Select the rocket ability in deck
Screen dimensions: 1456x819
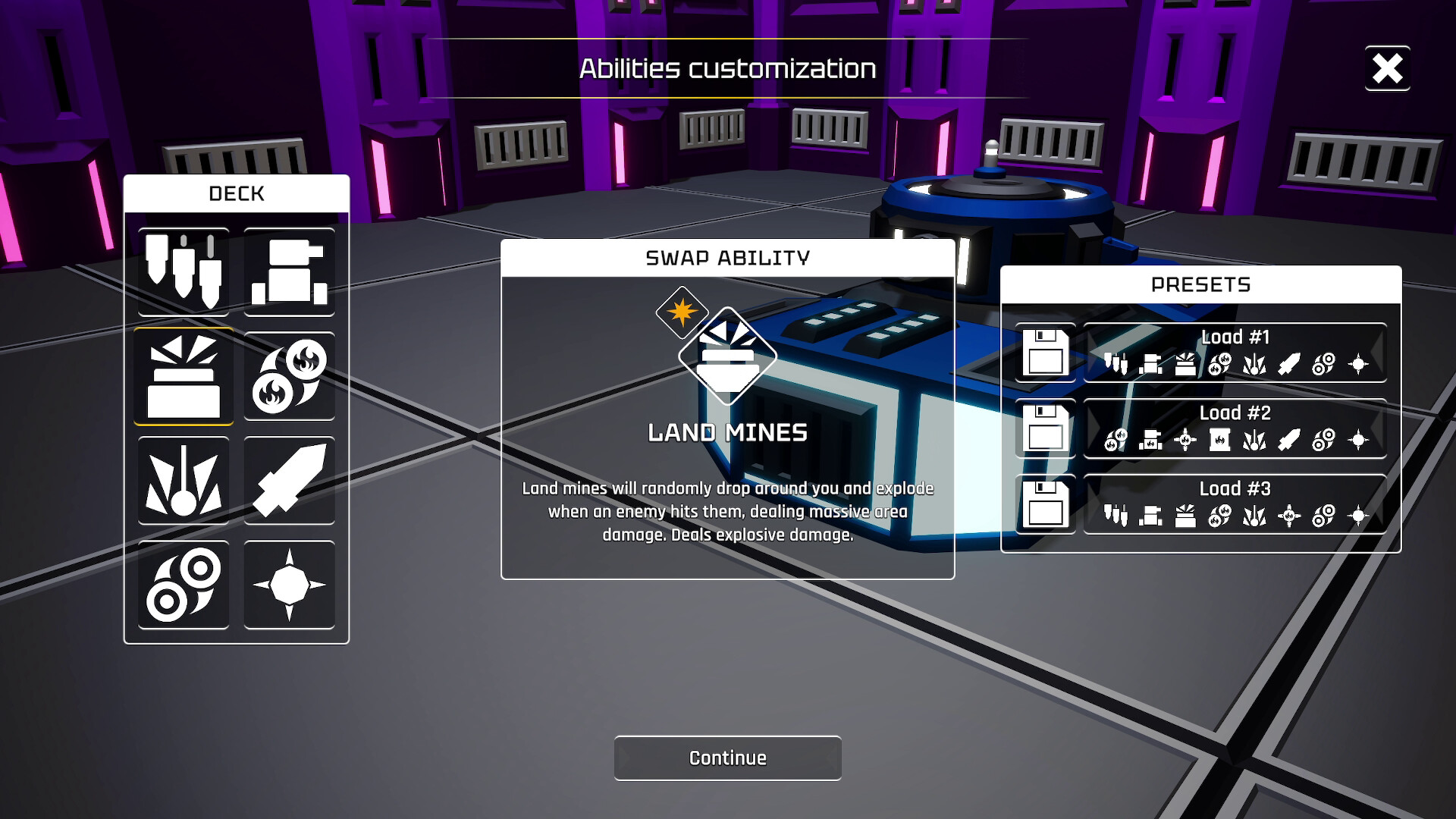pos(289,481)
